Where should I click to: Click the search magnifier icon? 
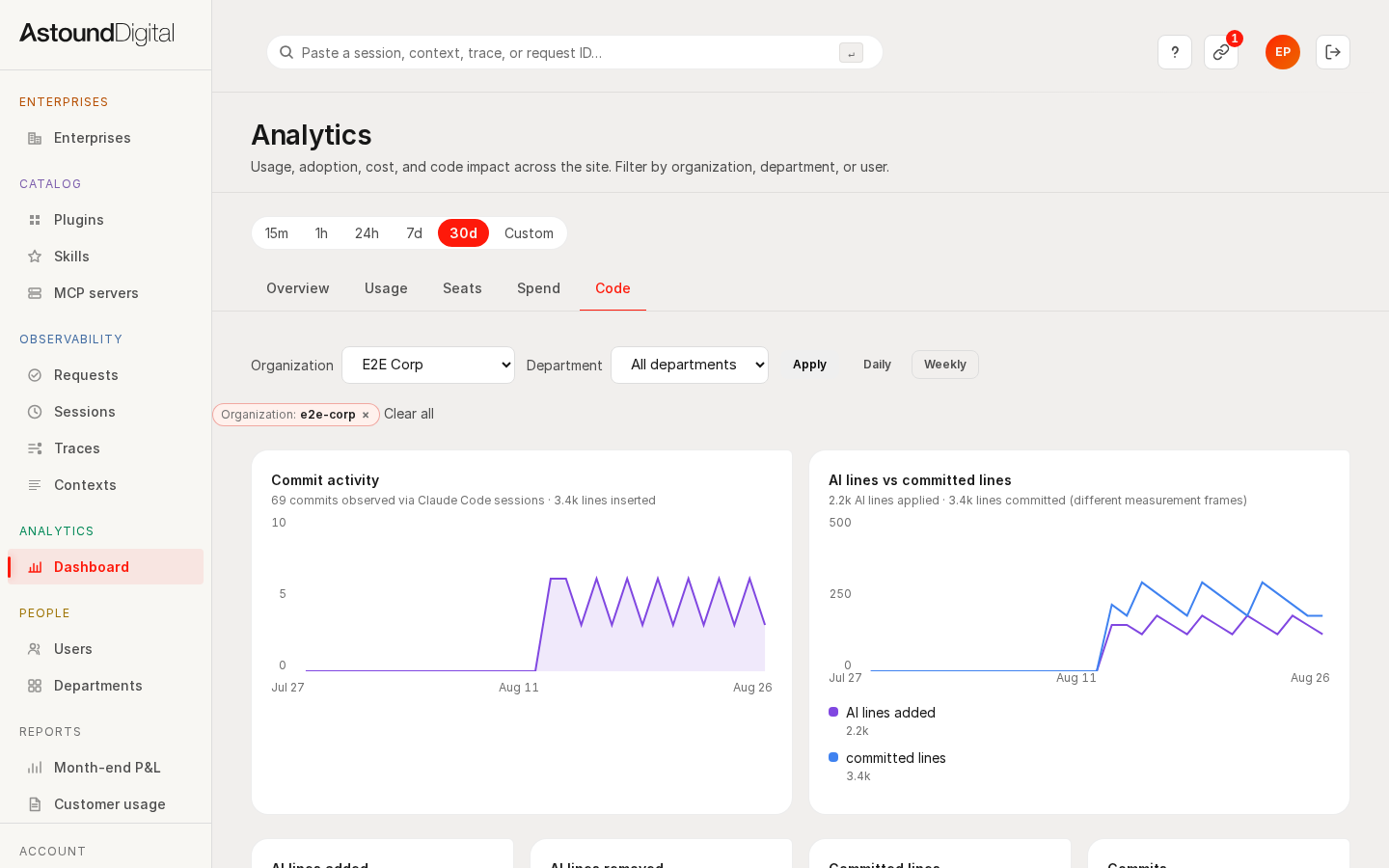pos(286,52)
